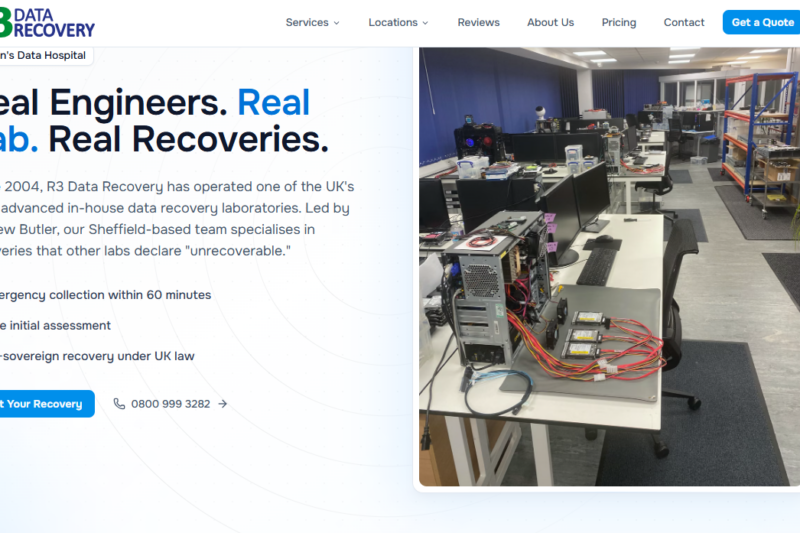Go to the Reviews page
Screen dimensions: 800x533
tap(479, 22)
